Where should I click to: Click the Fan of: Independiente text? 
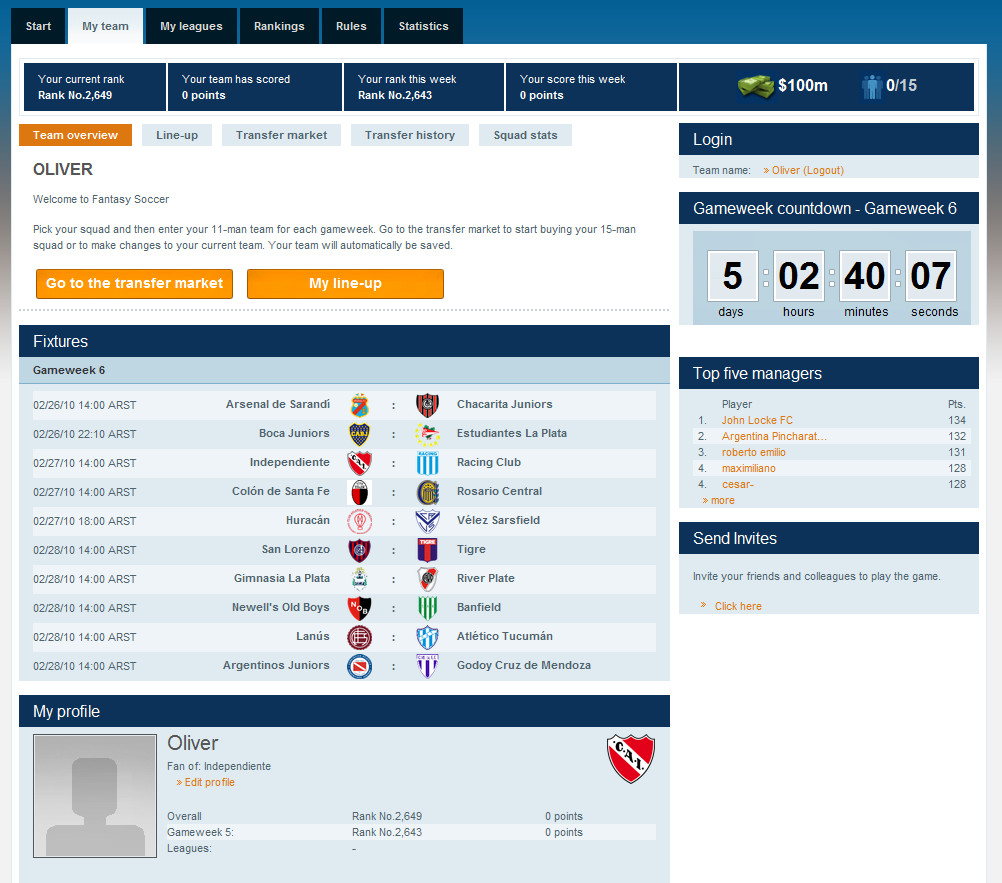pos(219,766)
